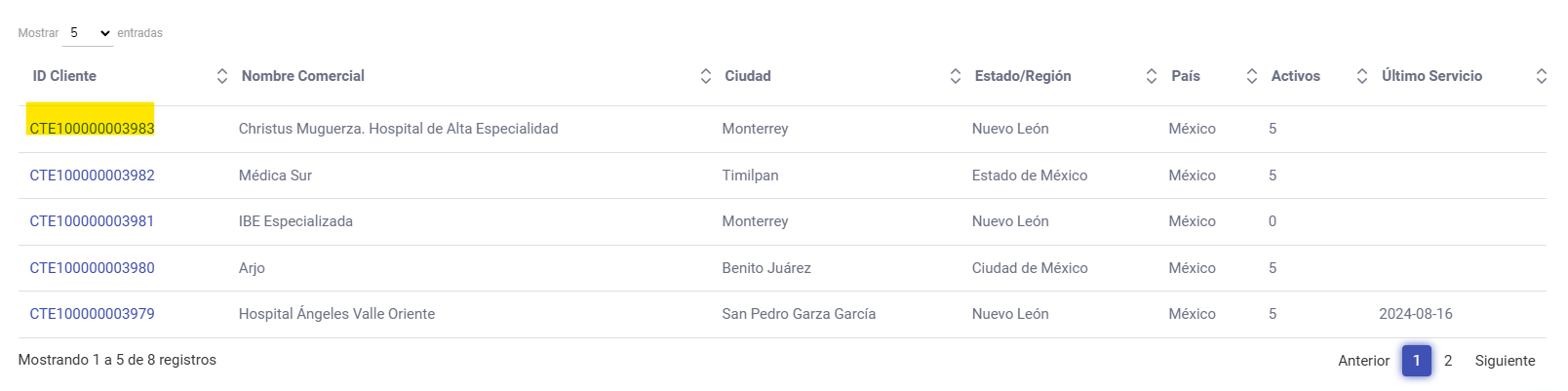Image resolution: width=1568 pixels, height=391 pixels.
Task: Sort by Estado/Región column arrows
Action: coord(1152,76)
